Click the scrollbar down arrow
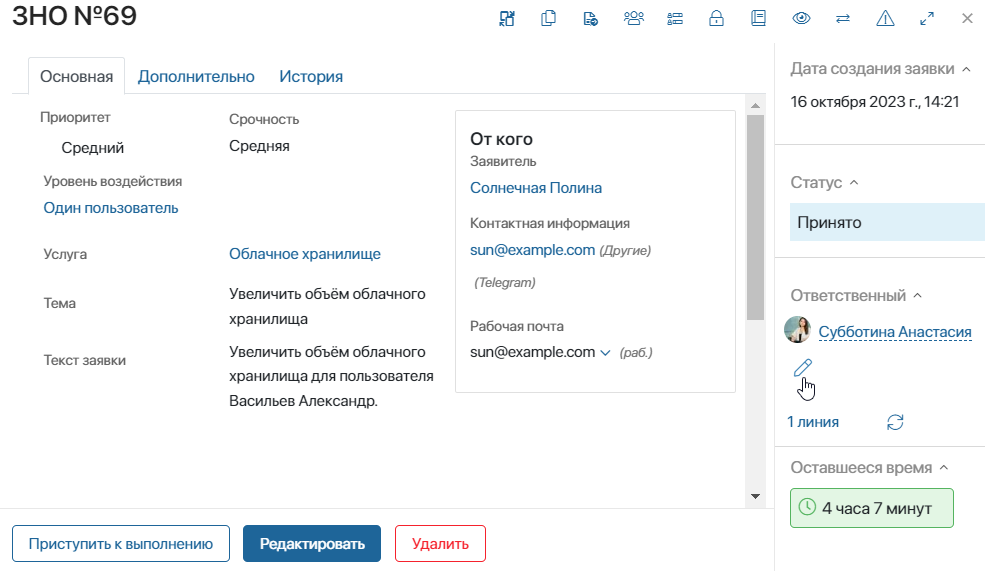 755,496
